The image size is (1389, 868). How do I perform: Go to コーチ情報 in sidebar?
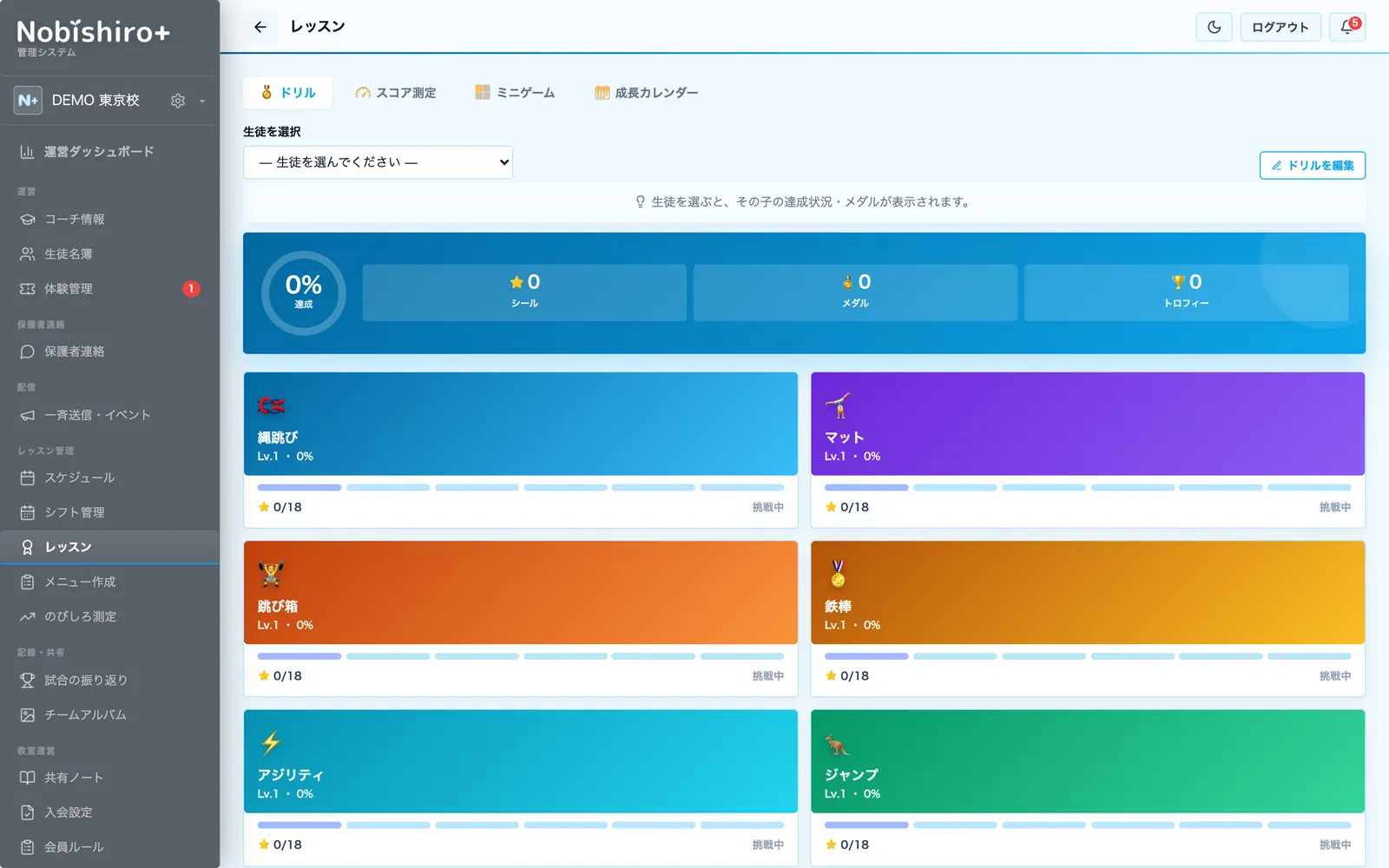109,220
